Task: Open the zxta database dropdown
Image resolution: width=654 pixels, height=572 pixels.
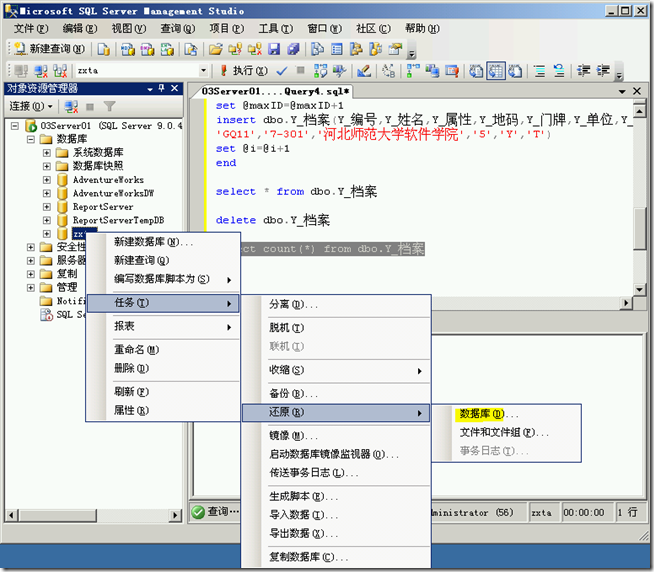Action: 203,71
